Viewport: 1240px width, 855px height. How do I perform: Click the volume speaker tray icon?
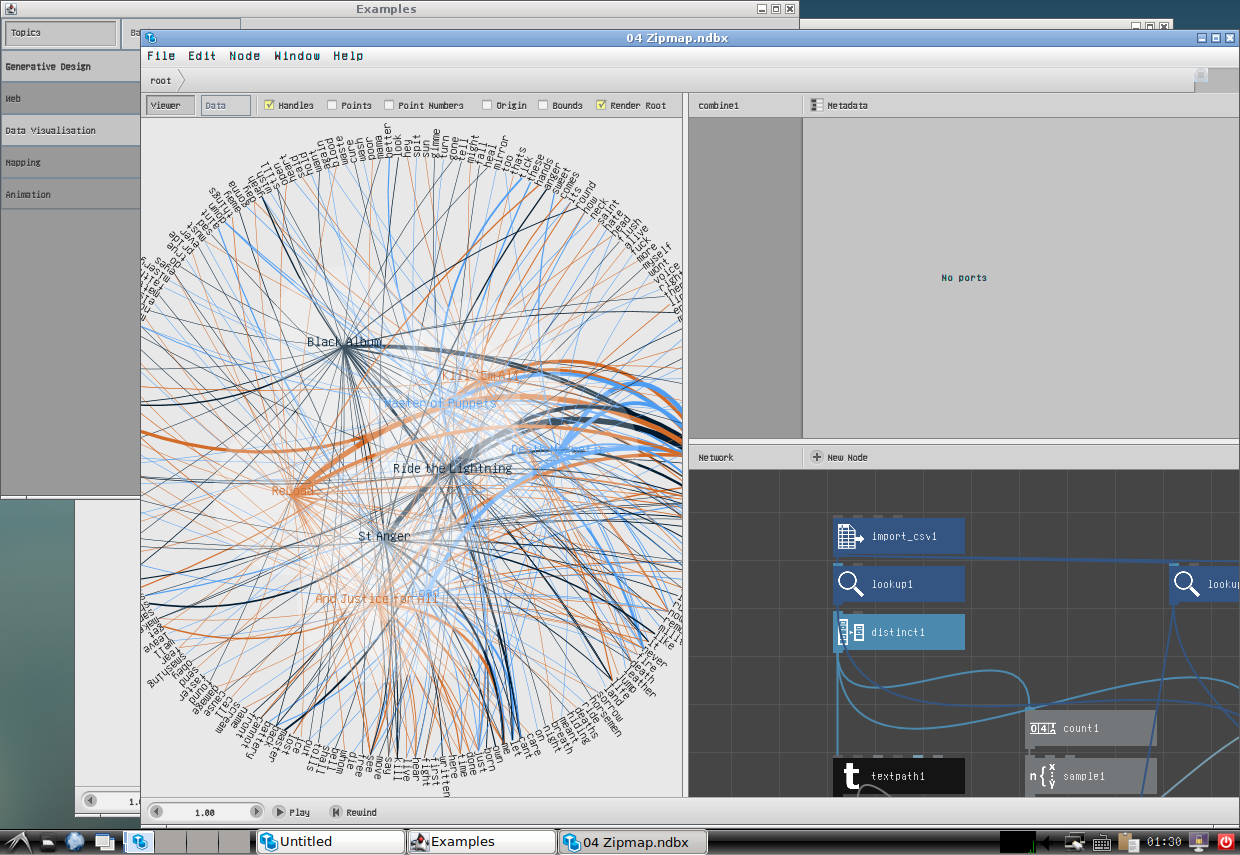pos(1046,842)
